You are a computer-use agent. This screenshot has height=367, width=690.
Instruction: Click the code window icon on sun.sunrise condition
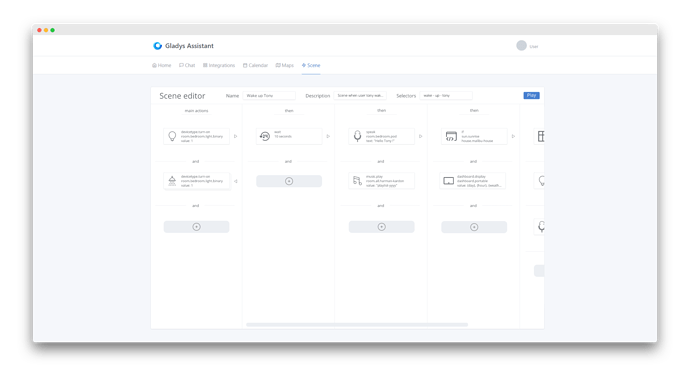451,136
